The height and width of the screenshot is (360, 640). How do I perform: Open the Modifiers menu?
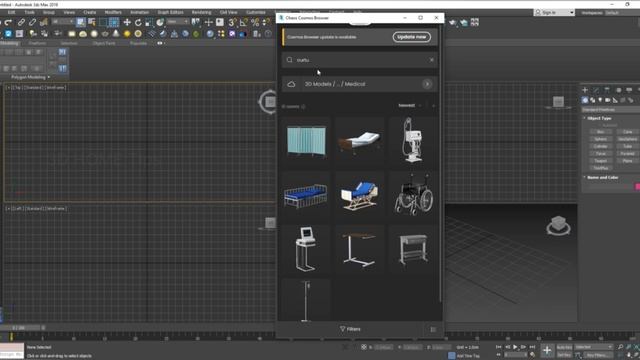113,12
